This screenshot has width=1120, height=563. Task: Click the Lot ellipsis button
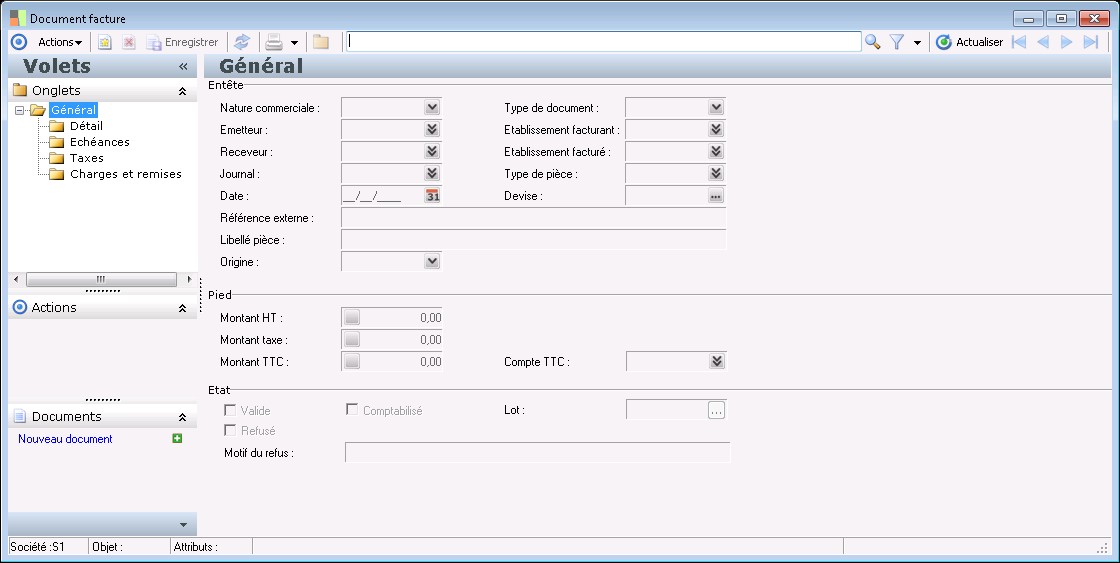tap(716, 410)
